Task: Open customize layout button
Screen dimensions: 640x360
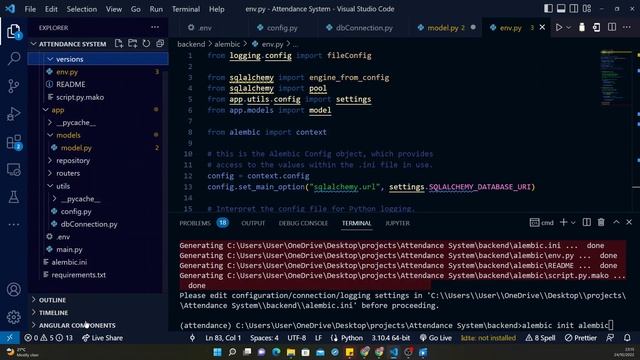Action: coord(587,9)
